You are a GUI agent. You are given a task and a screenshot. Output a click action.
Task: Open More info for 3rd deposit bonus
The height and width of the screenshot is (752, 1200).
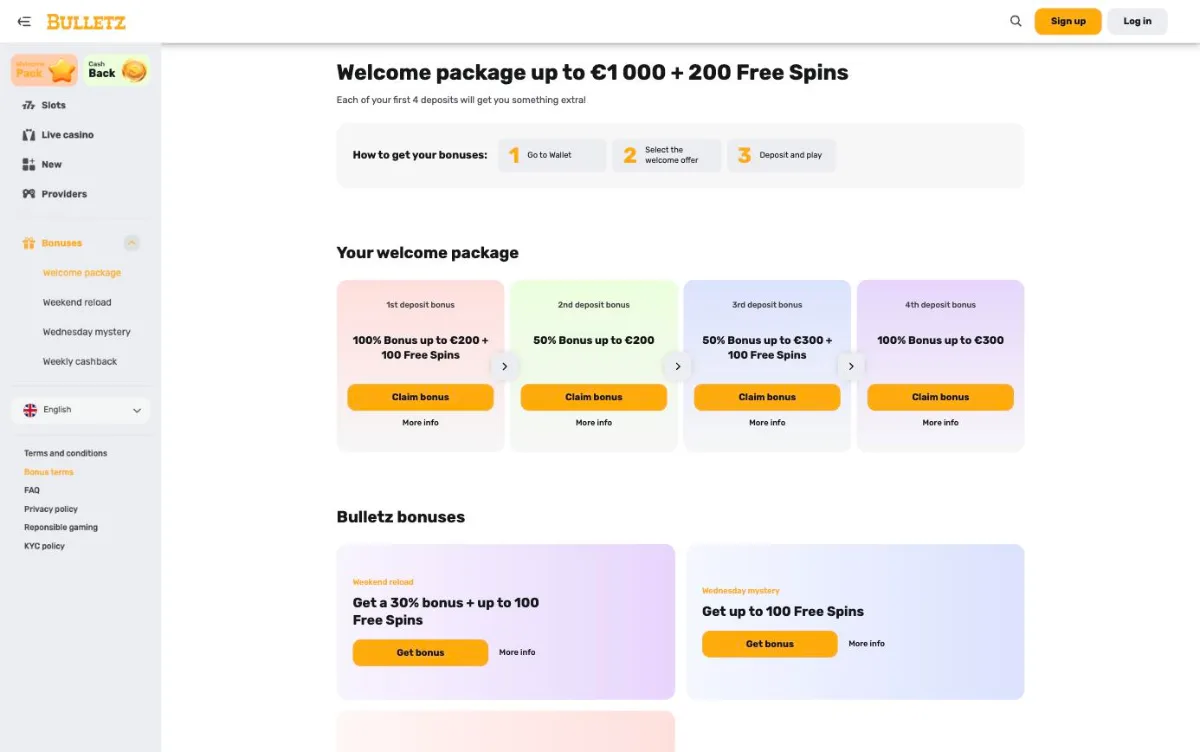click(767, 423)
